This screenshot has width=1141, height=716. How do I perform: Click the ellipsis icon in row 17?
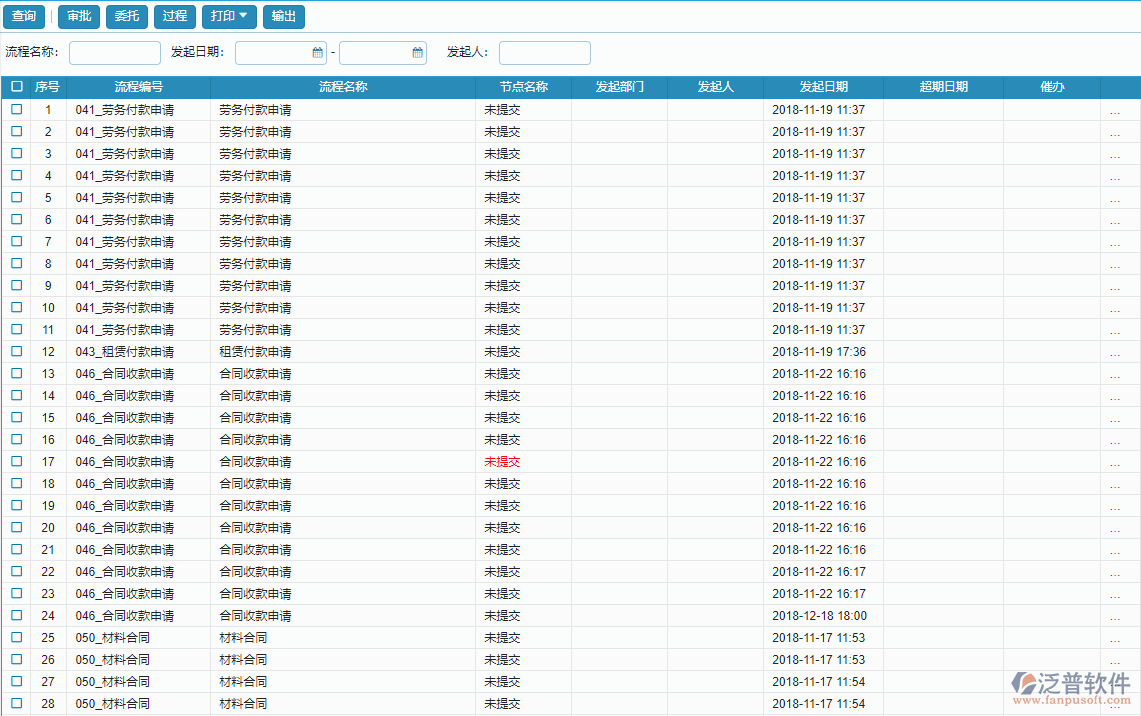(x=1114, y=462)
